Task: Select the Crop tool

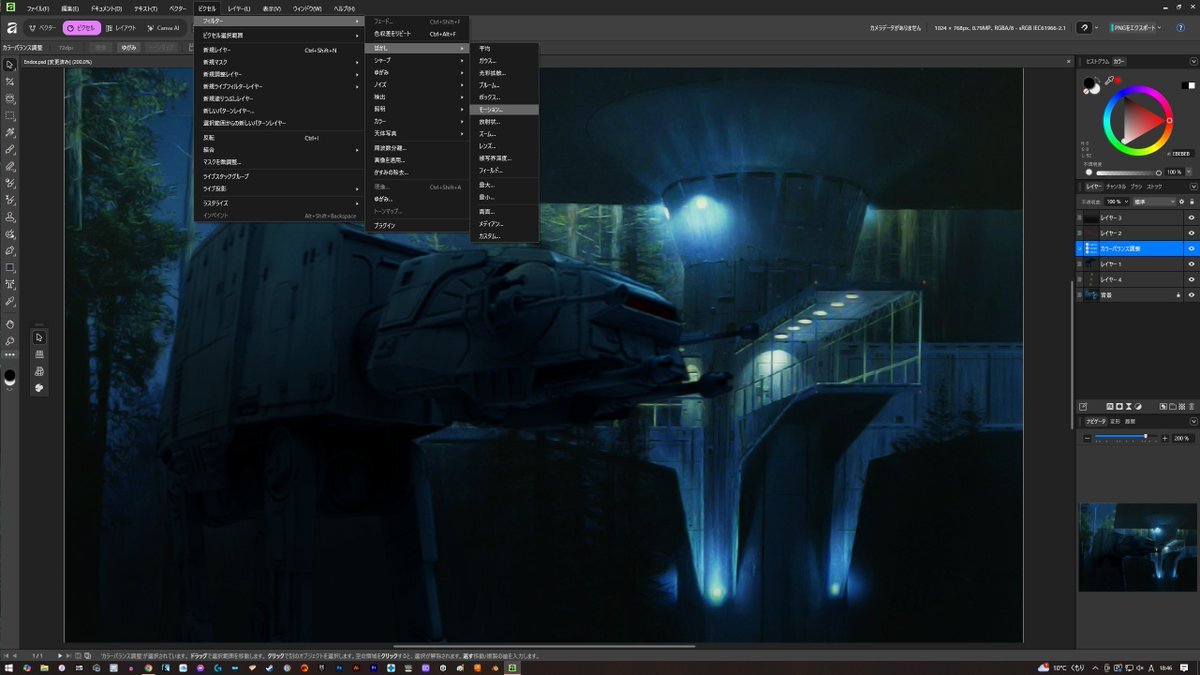Action: (x=10, y=82)
